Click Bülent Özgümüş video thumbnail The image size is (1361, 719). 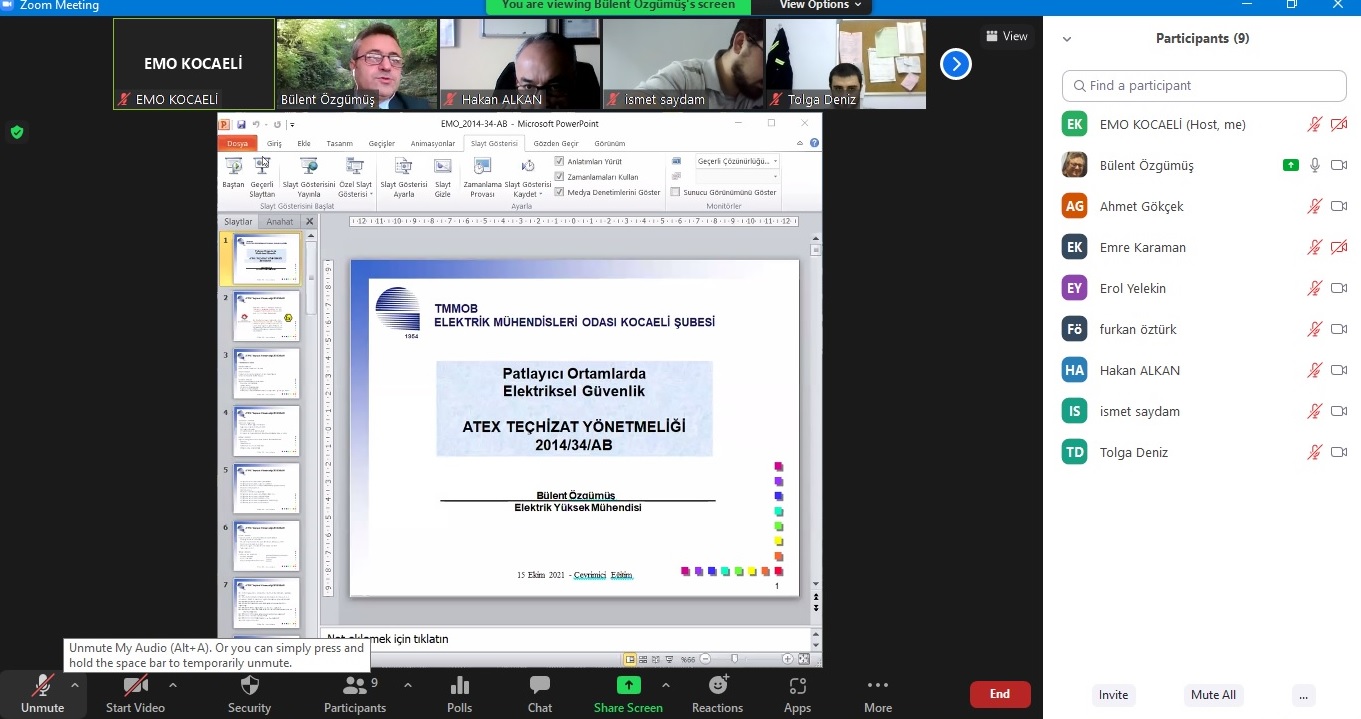click(357, 64)
